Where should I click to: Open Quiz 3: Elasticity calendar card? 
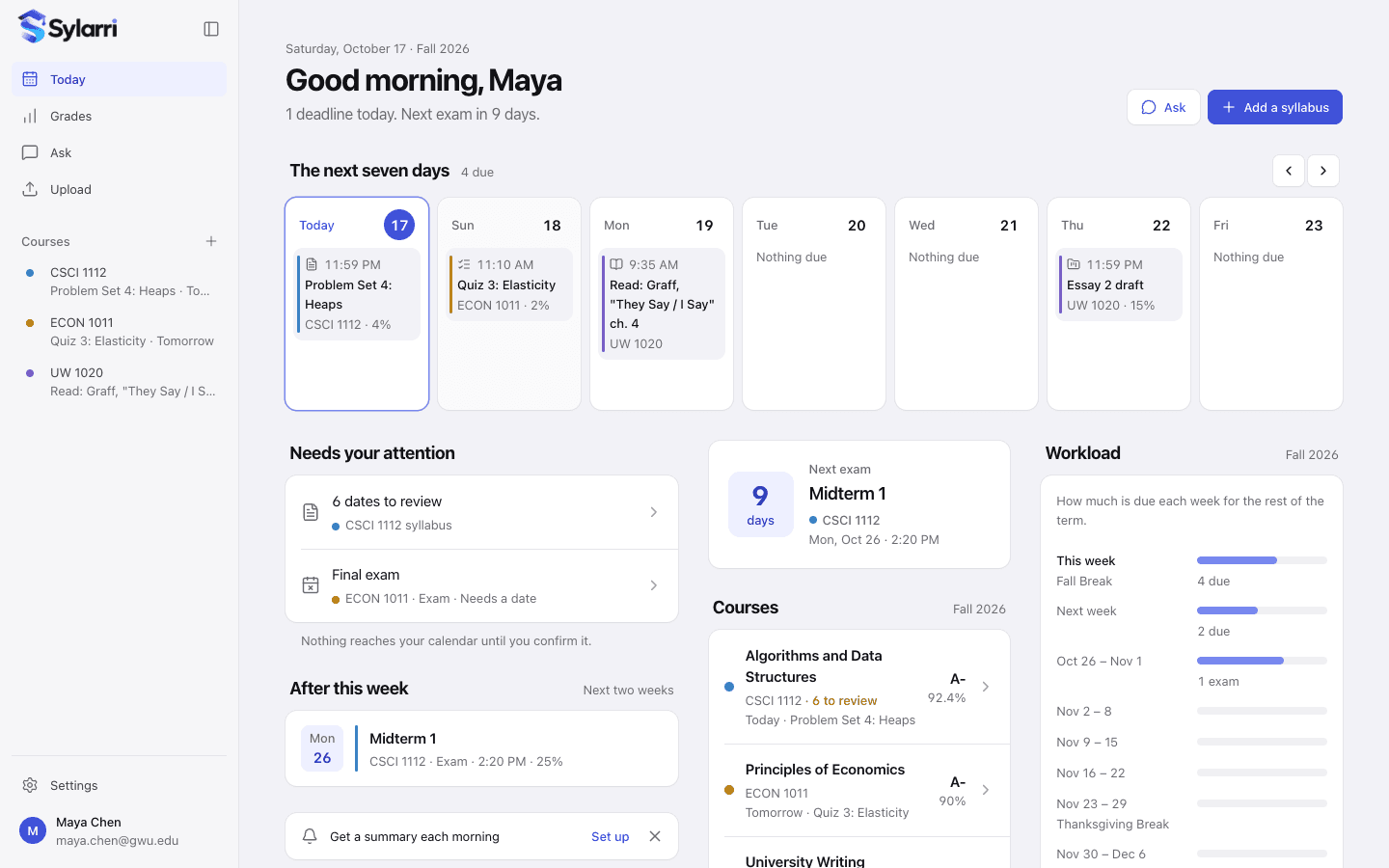509,285
